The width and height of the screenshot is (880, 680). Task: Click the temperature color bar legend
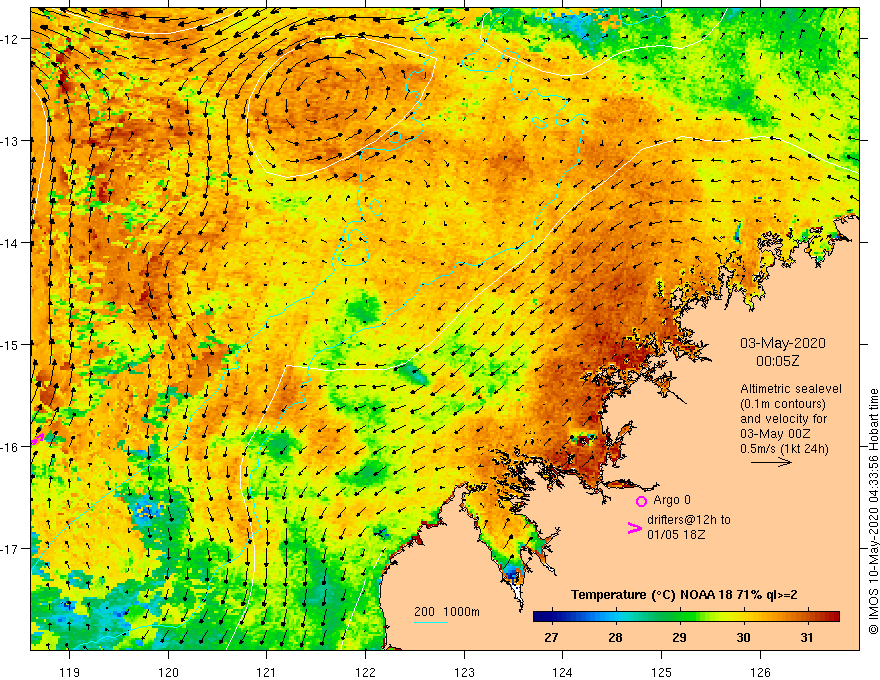click(686, 617)
